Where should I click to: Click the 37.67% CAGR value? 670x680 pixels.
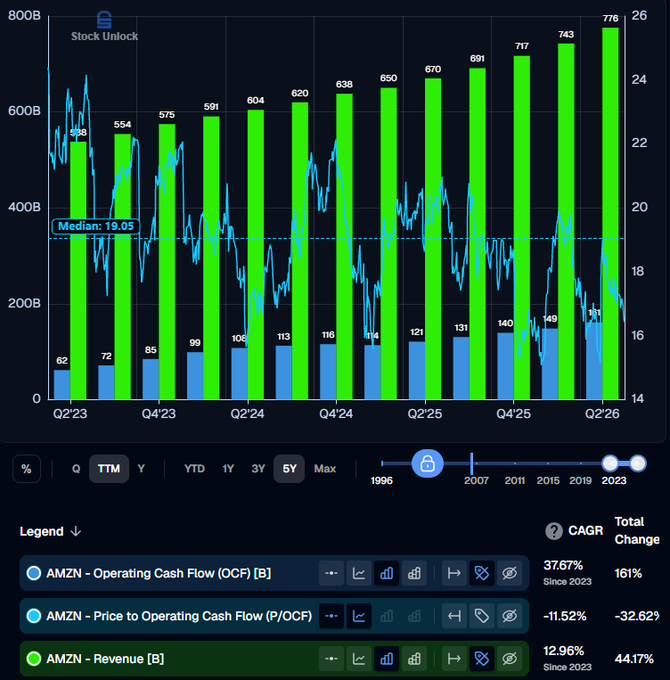[x=563, y=566]
